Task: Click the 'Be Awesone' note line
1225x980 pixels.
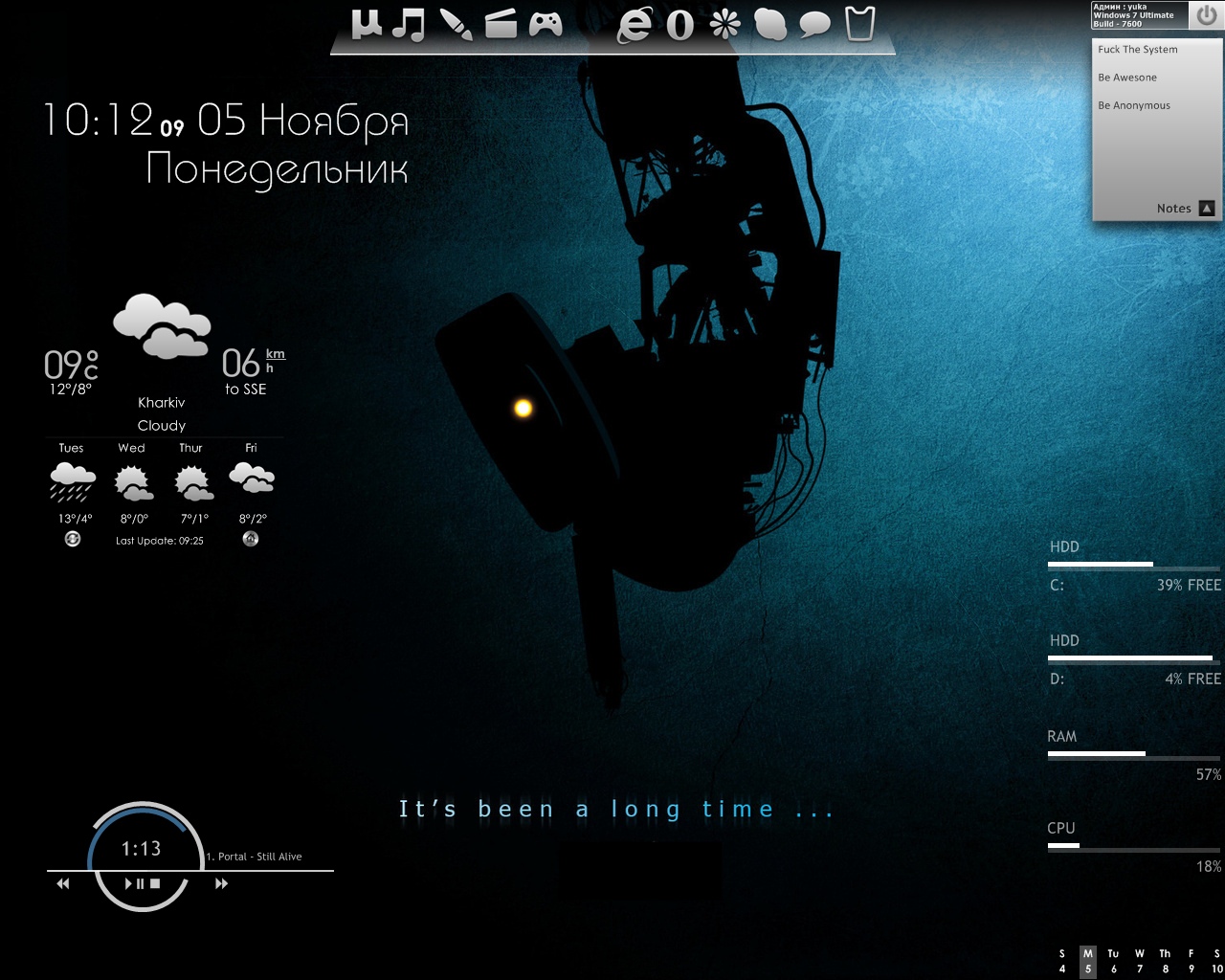Action: tap(1127, 78)
